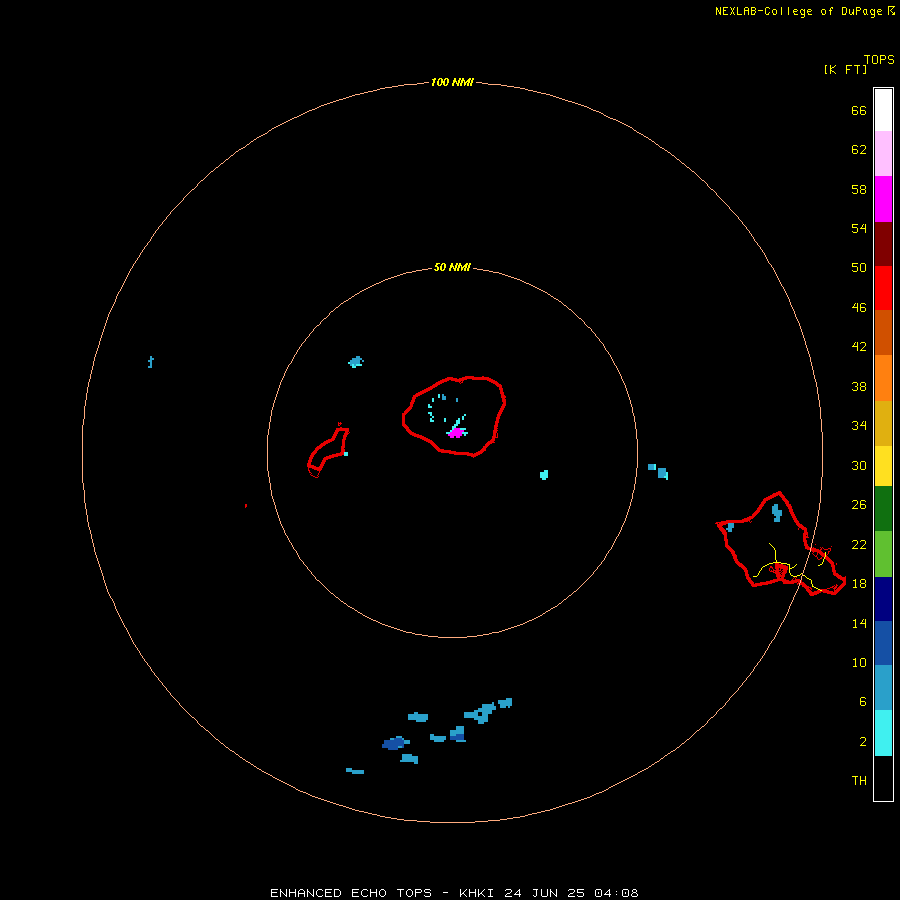
Task: Click the blue echo northwest of center island
Action: pos(356,362)
